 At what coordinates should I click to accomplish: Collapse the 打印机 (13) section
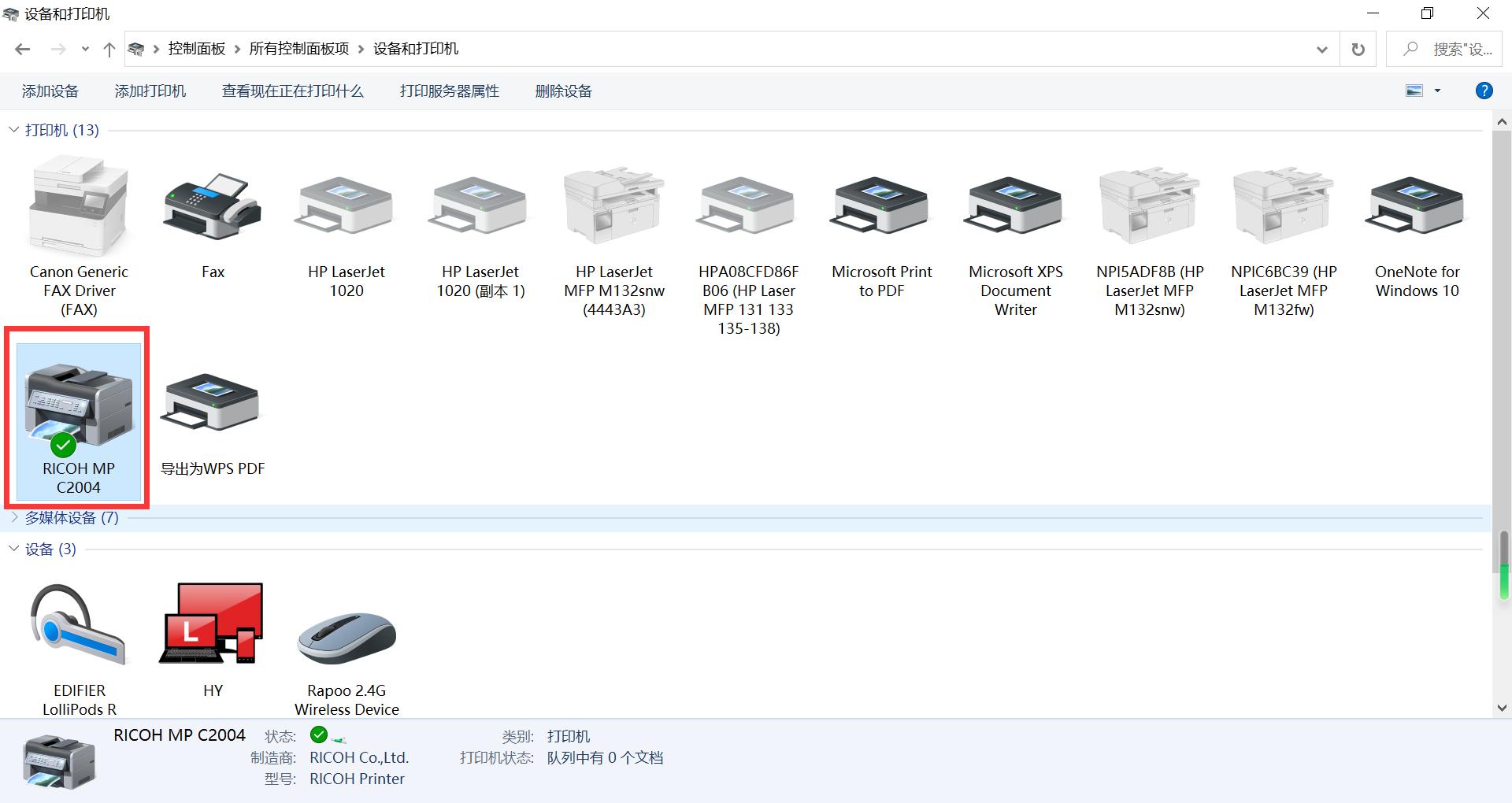click(x=13, y=129)
